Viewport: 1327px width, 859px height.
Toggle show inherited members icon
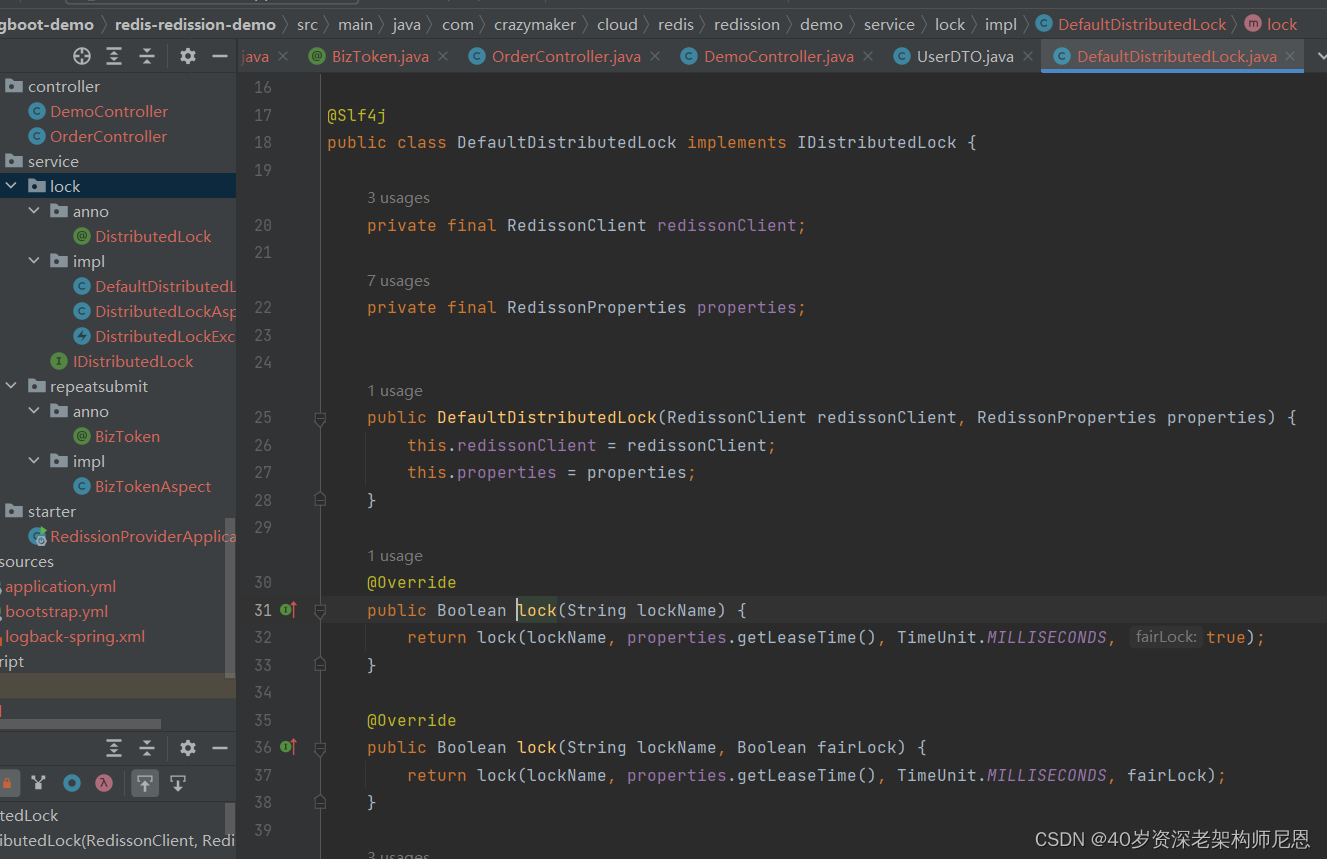coord(38,783)
